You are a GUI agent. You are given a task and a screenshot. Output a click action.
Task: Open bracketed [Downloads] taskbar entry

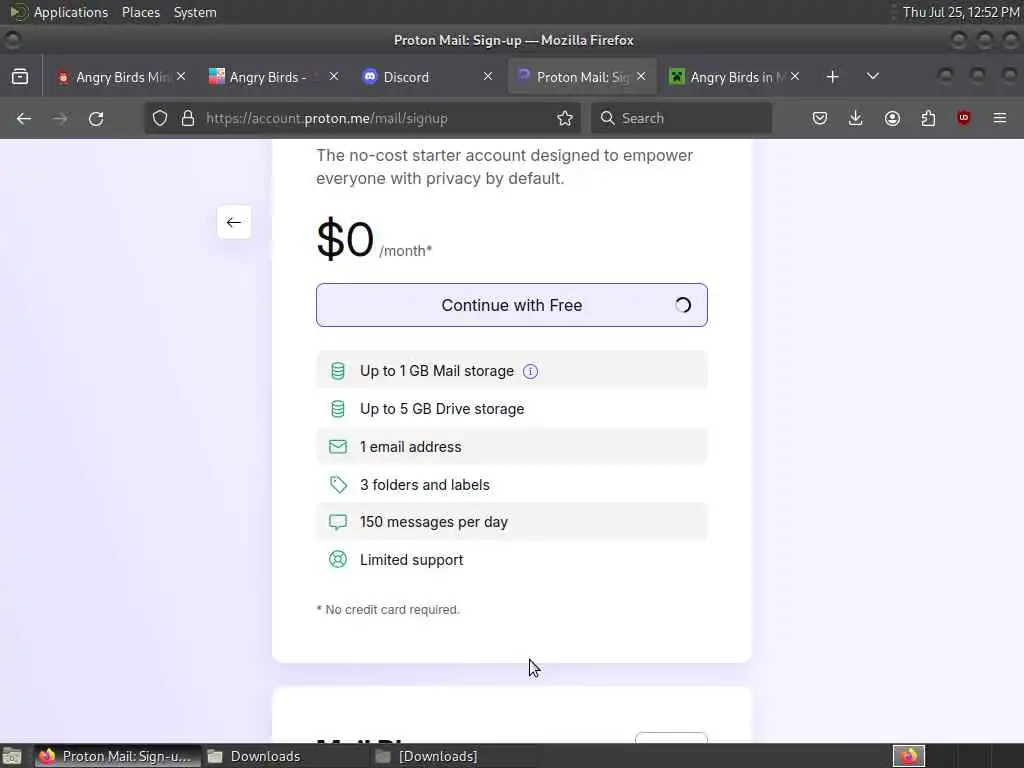454,756
